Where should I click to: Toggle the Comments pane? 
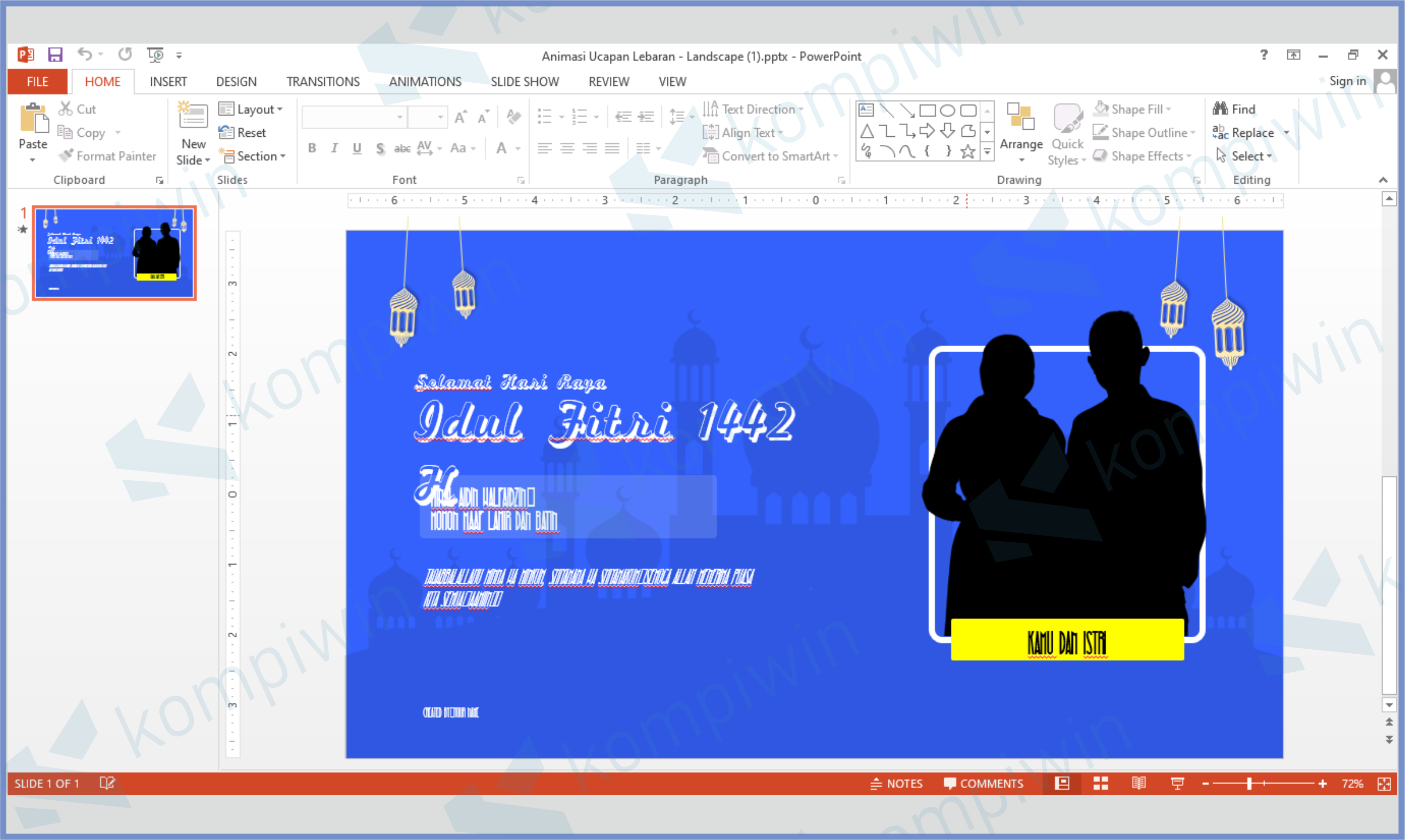tap(983, 783)
